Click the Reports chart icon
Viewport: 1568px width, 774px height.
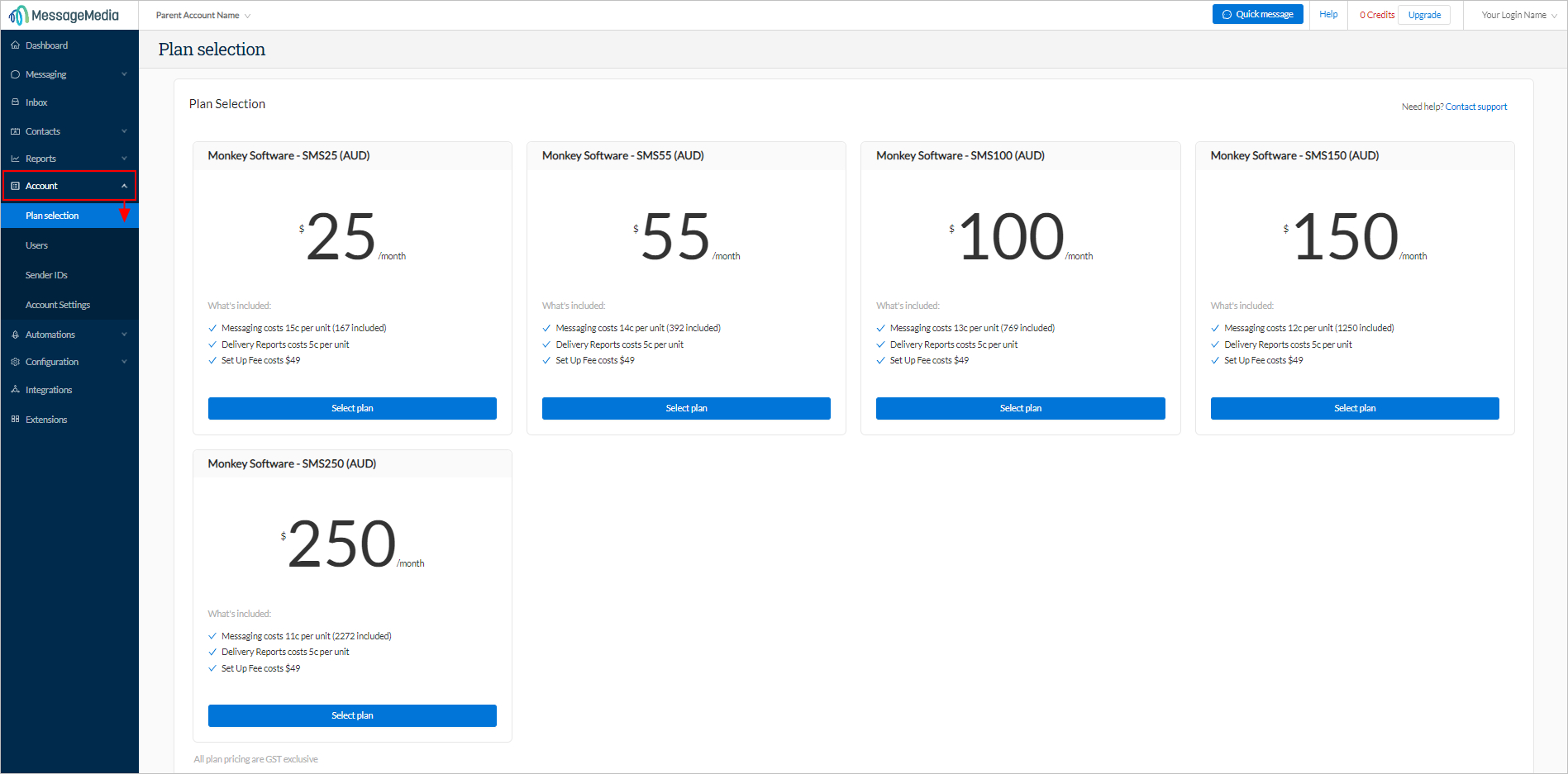tap(15, 159)
